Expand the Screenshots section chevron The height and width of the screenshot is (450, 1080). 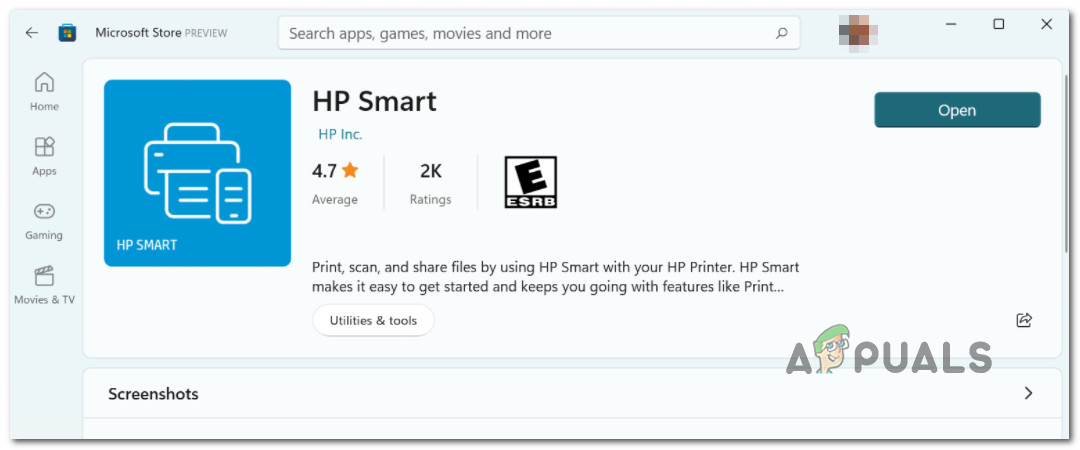tap(1028, 393)
